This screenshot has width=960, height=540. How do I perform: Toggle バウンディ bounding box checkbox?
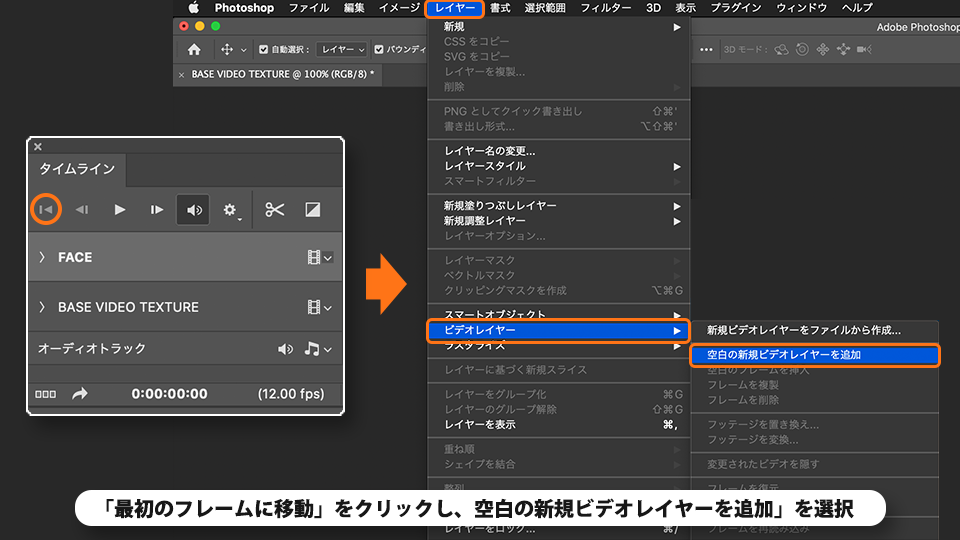pos(379,50)
